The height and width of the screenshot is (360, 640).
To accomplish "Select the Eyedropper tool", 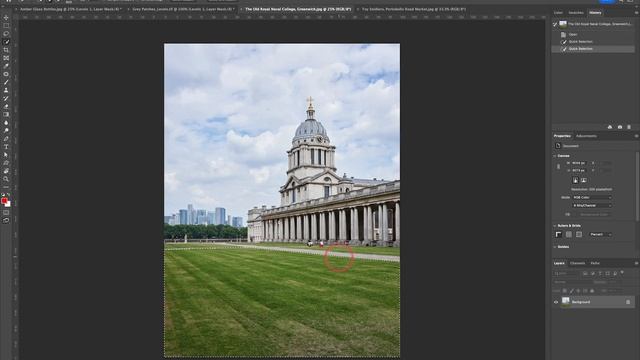I will tap(6, 66).
